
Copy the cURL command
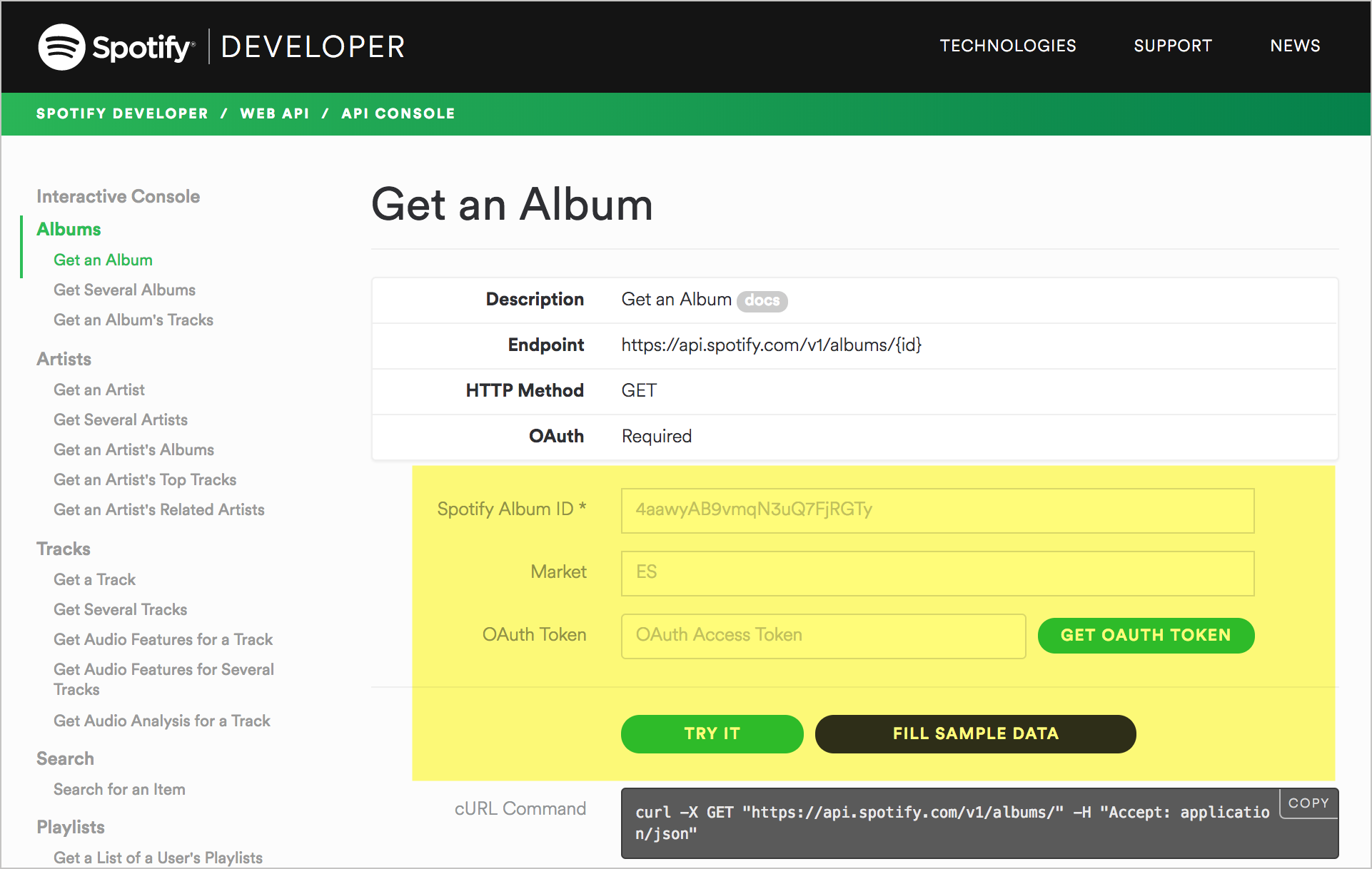1308,803
